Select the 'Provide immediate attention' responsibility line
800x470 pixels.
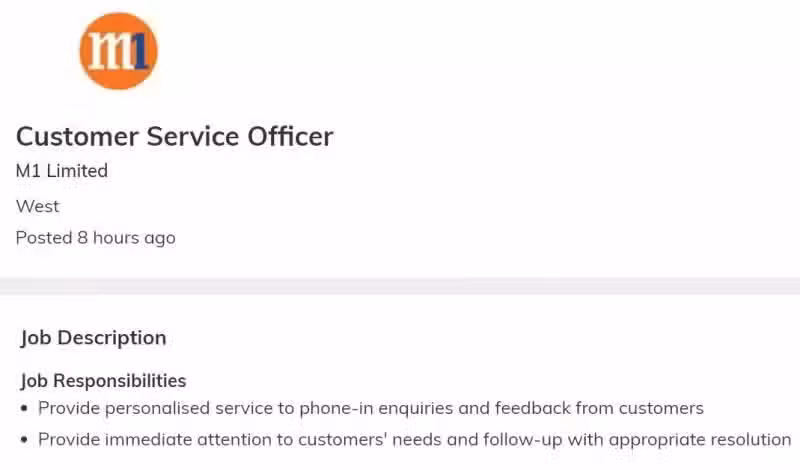(x=415, y=439)
